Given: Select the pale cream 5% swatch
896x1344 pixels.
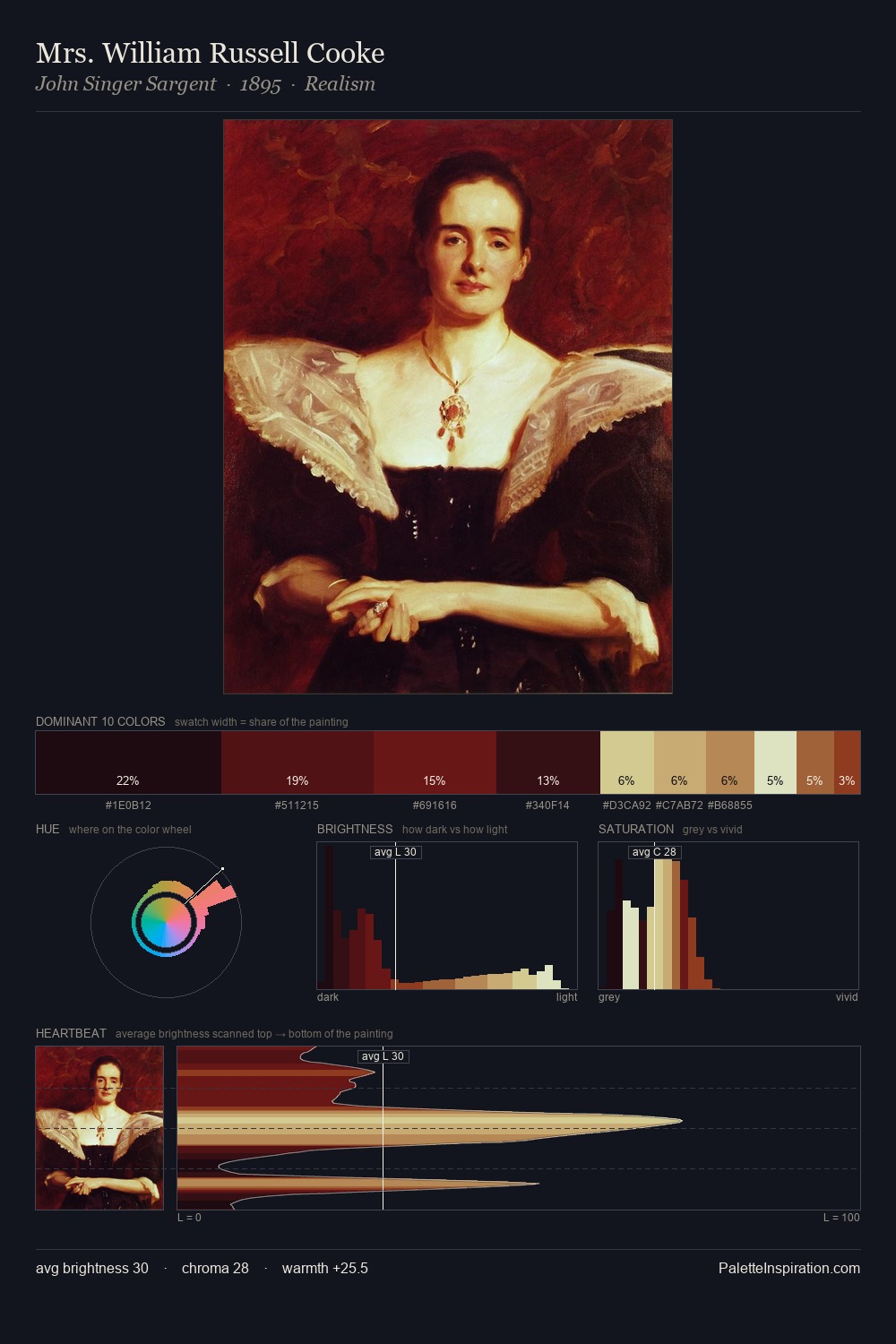Looking at the screenshot, I should coord(775,762).
